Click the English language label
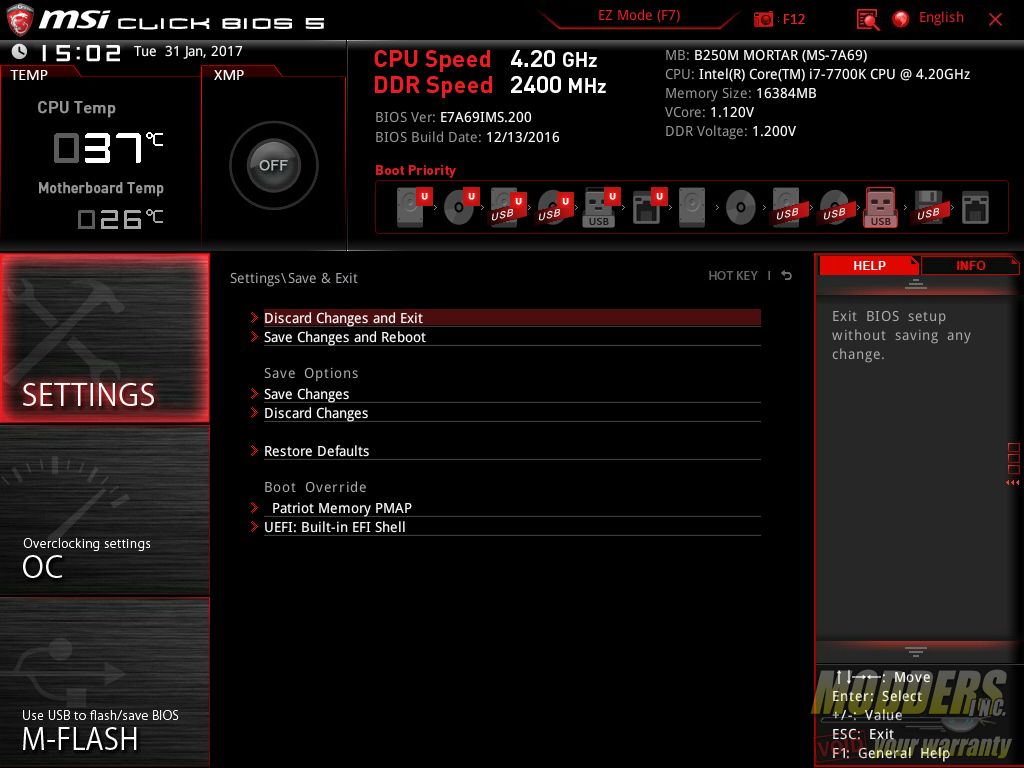This screenshot has width=1024, height=768. (x=941, y=18)
